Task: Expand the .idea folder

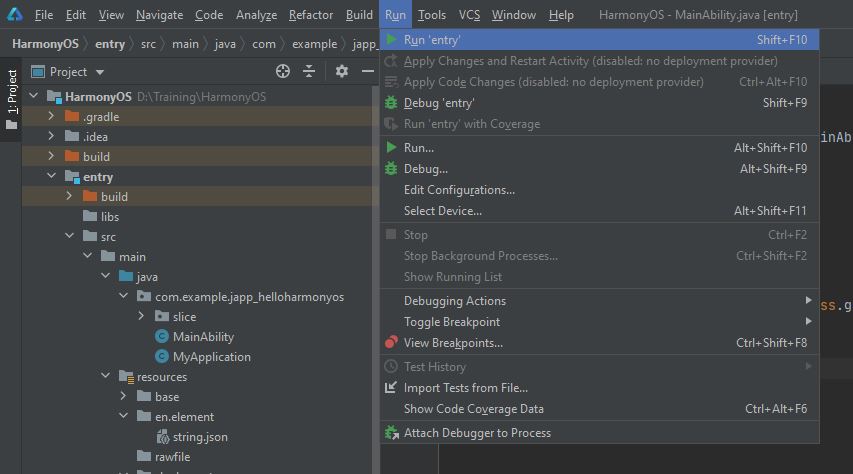Action: (x=51, y=136)
